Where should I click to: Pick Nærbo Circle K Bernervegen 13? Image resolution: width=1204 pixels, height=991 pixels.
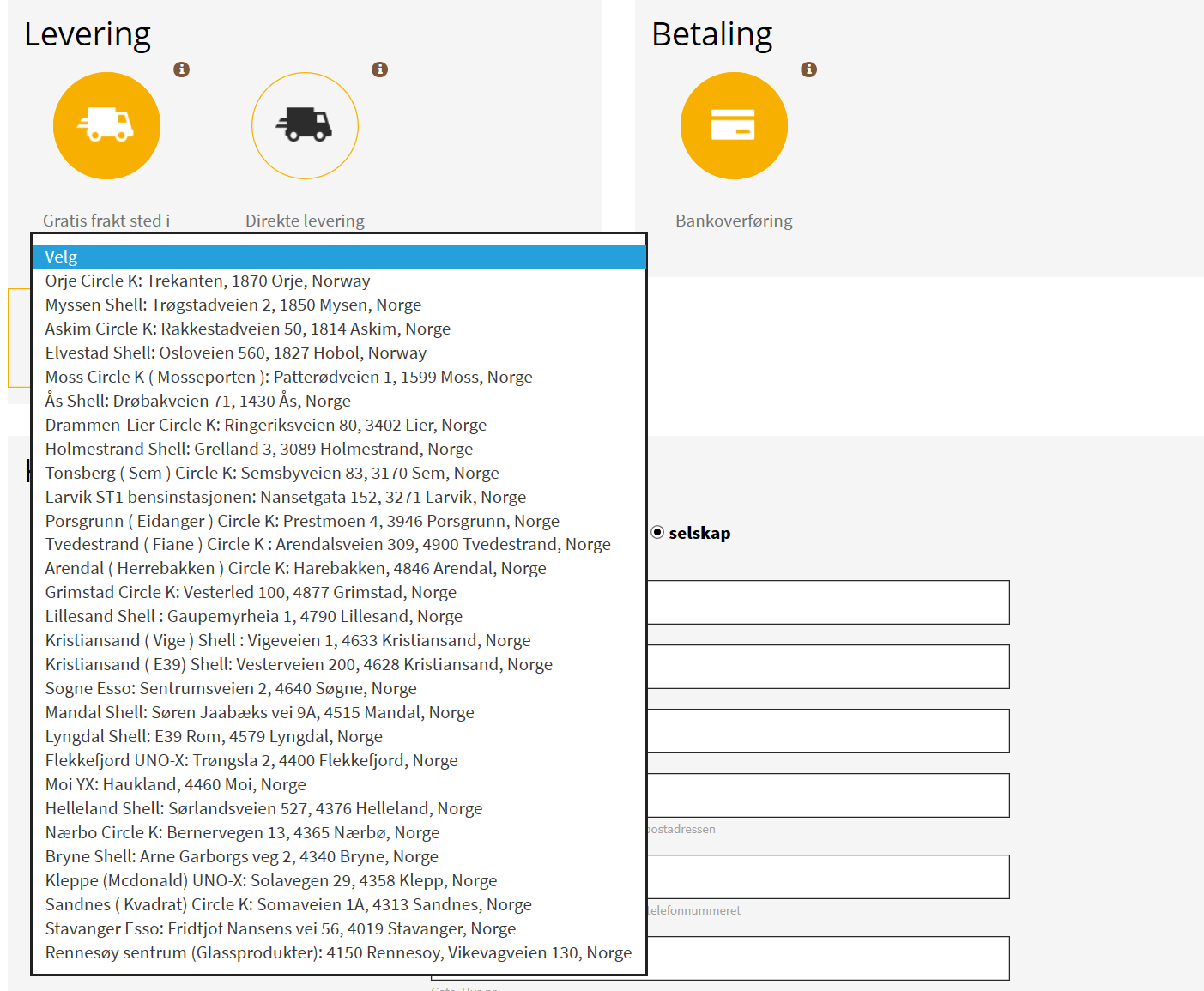[339, 832]
